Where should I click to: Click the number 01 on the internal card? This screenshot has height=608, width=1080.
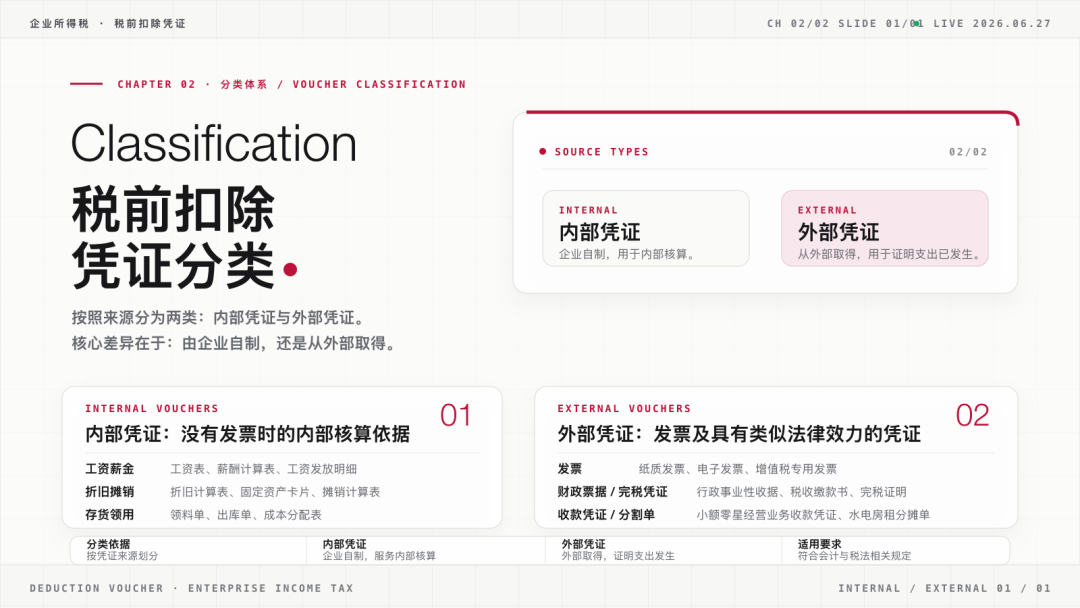[455, 415]
